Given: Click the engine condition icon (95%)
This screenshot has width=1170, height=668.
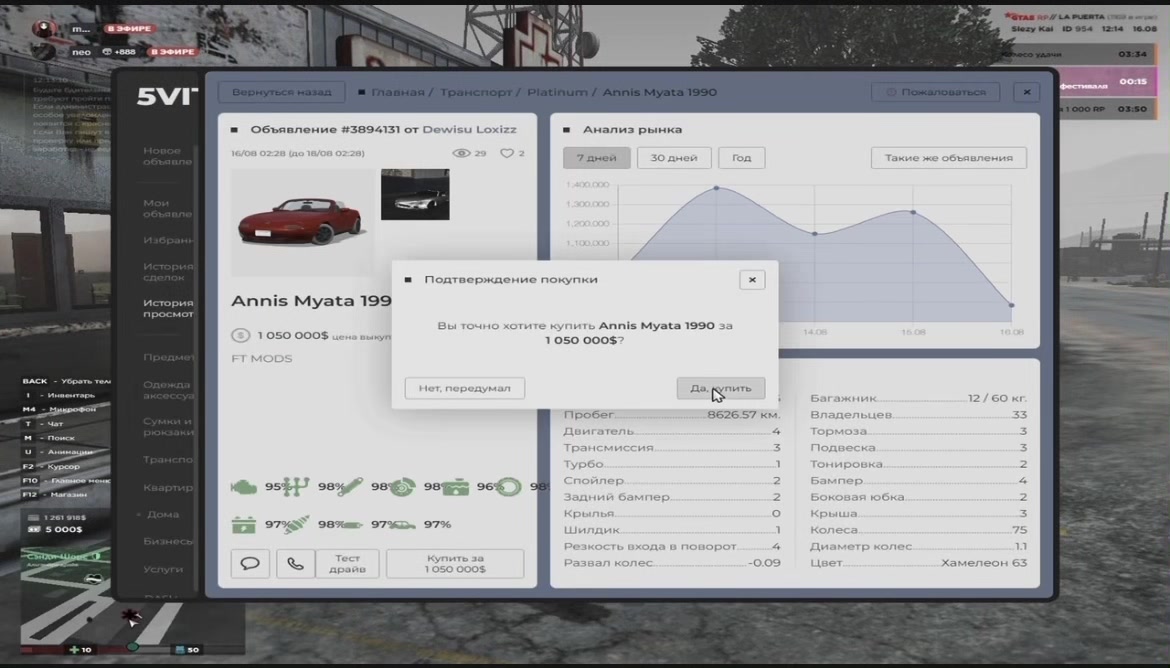Looking at the screenshot, I should point(243,487).
